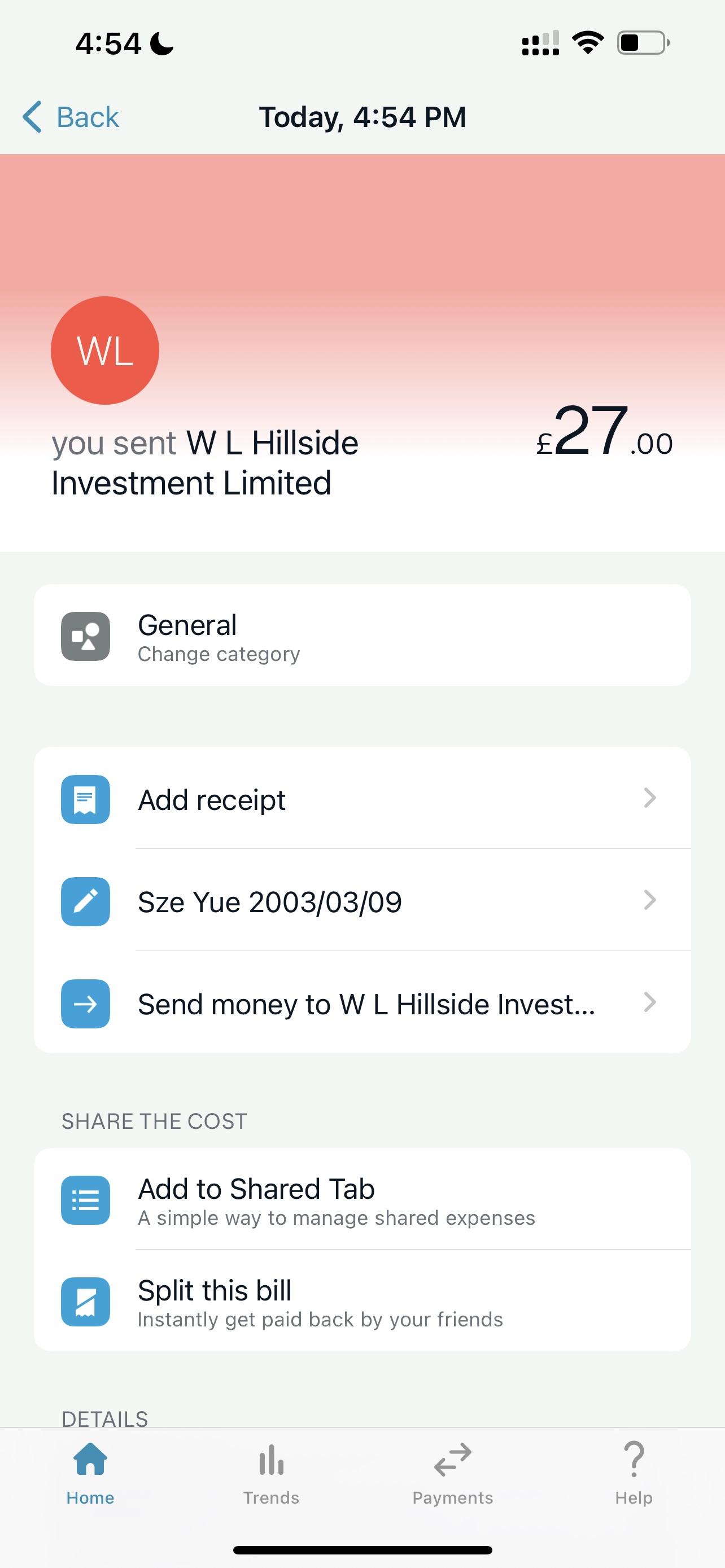
Task: Go back using the Back button
Action: tap(71, 117)
